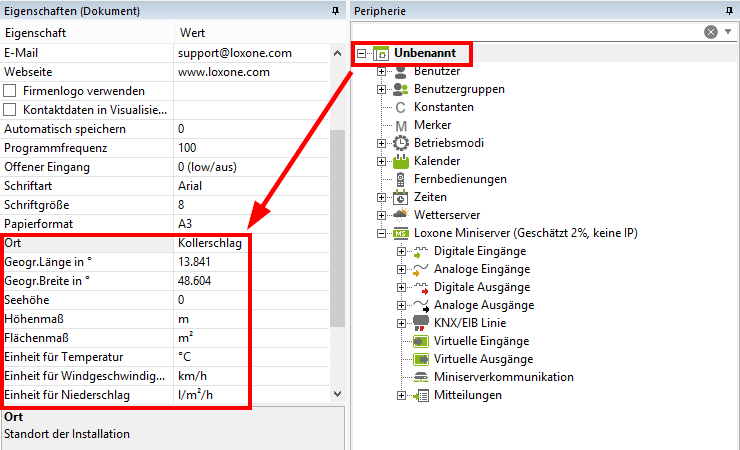Click the Benutzergruppen group icon
The image size is (740, 450).
pyautogui.click(x=401, y=89)
